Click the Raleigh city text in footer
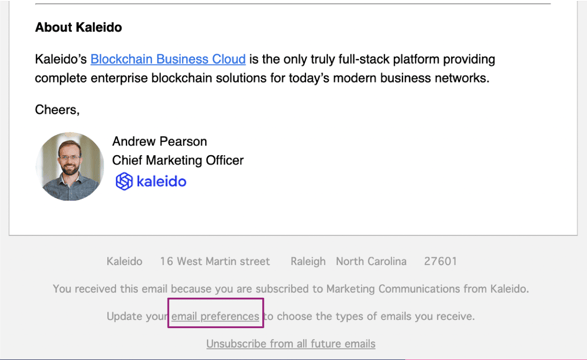 pos(308,261)
